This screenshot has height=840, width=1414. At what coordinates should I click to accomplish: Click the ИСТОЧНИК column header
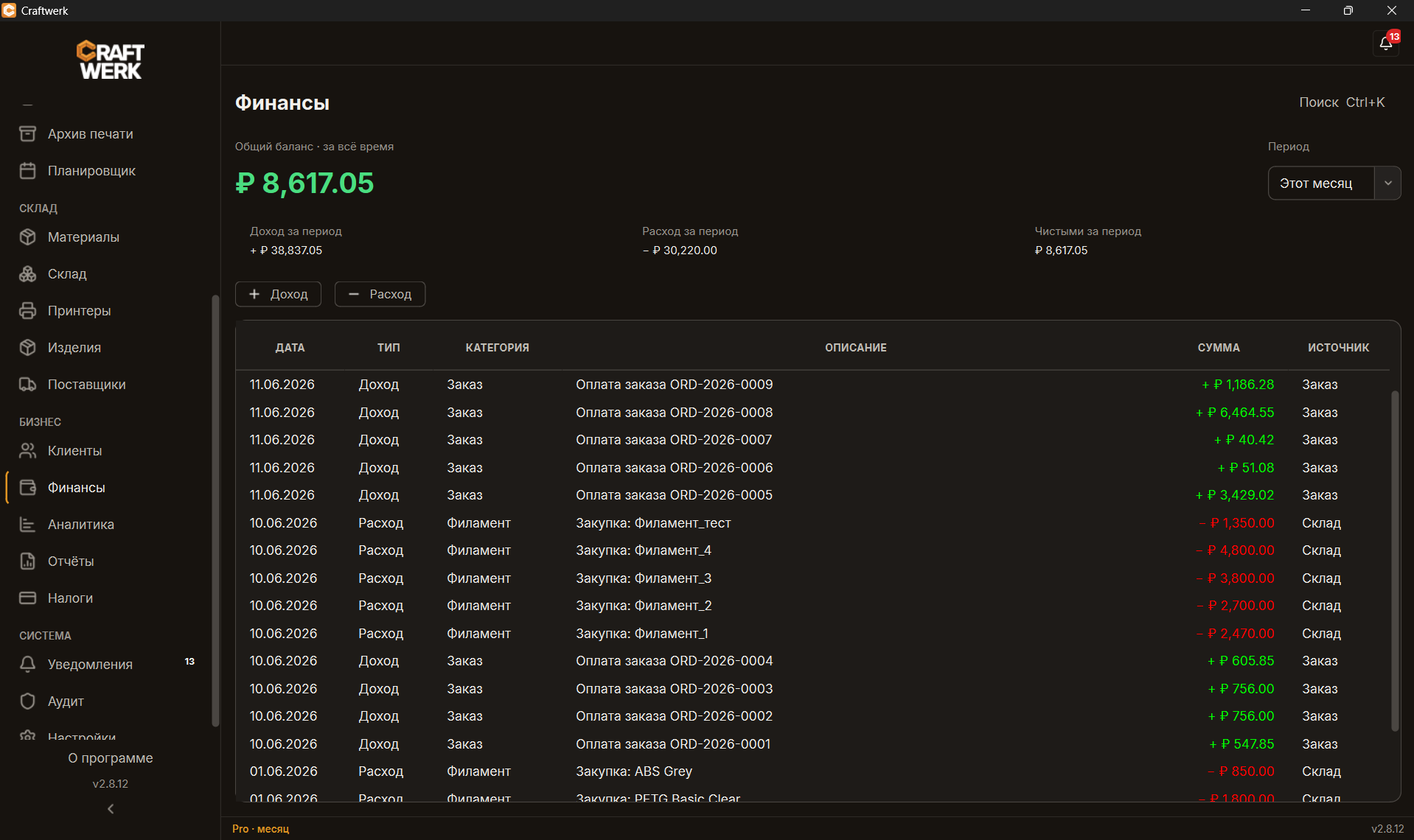coord(1338,347)
